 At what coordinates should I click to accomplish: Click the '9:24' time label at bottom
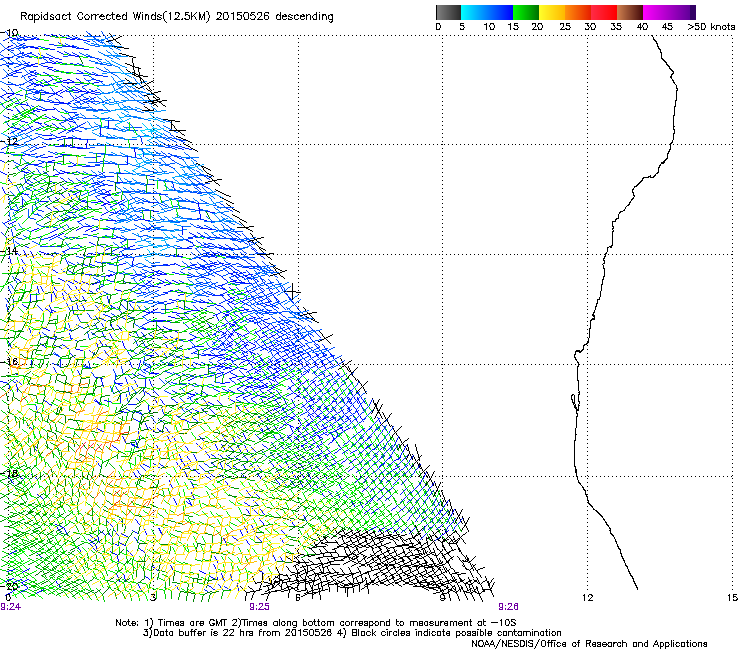click(x=10, y=607)
